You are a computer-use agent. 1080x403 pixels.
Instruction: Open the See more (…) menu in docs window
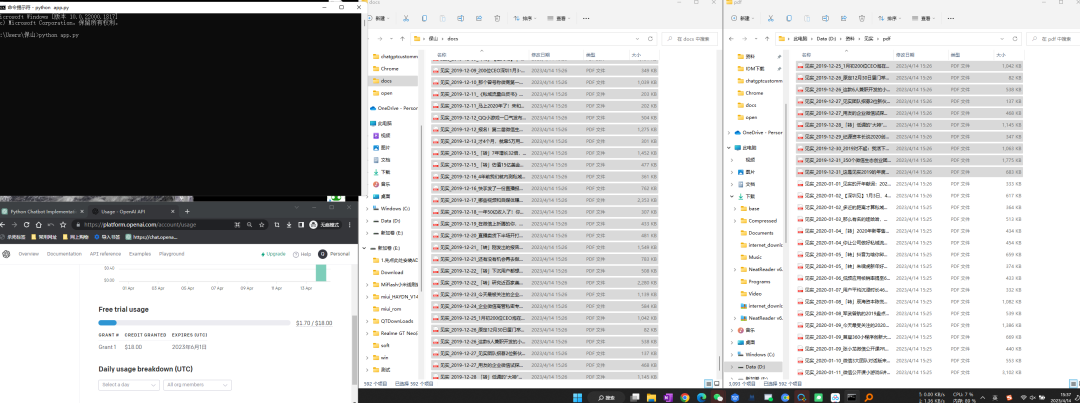click(x=585, y=18)
